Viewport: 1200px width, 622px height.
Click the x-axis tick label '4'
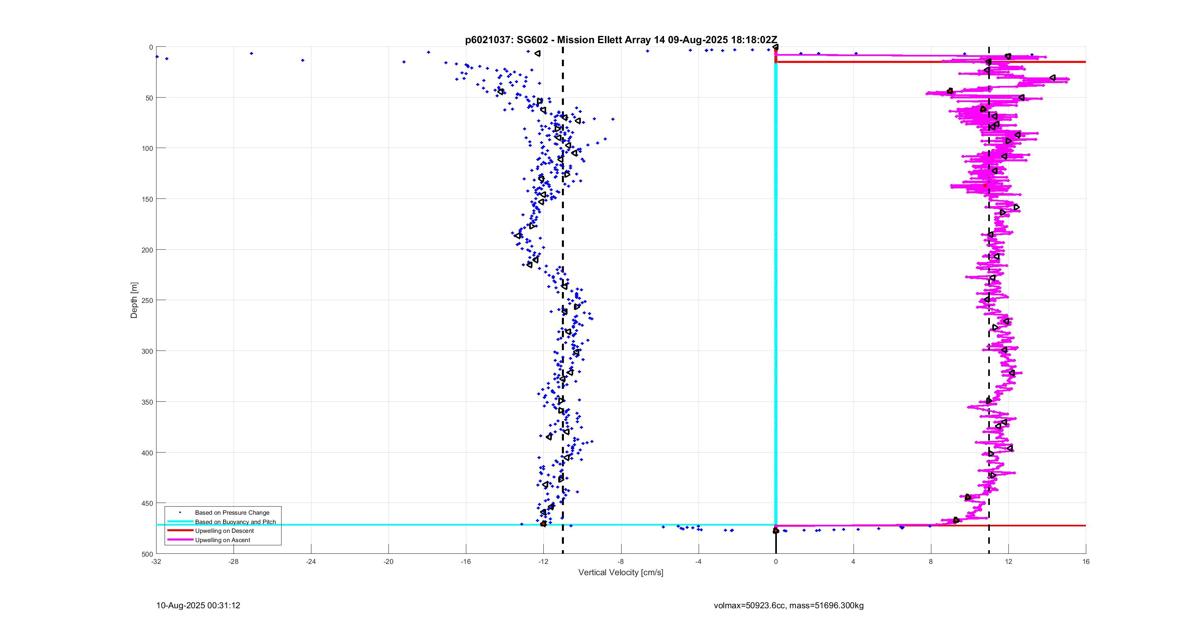[853, 561]
